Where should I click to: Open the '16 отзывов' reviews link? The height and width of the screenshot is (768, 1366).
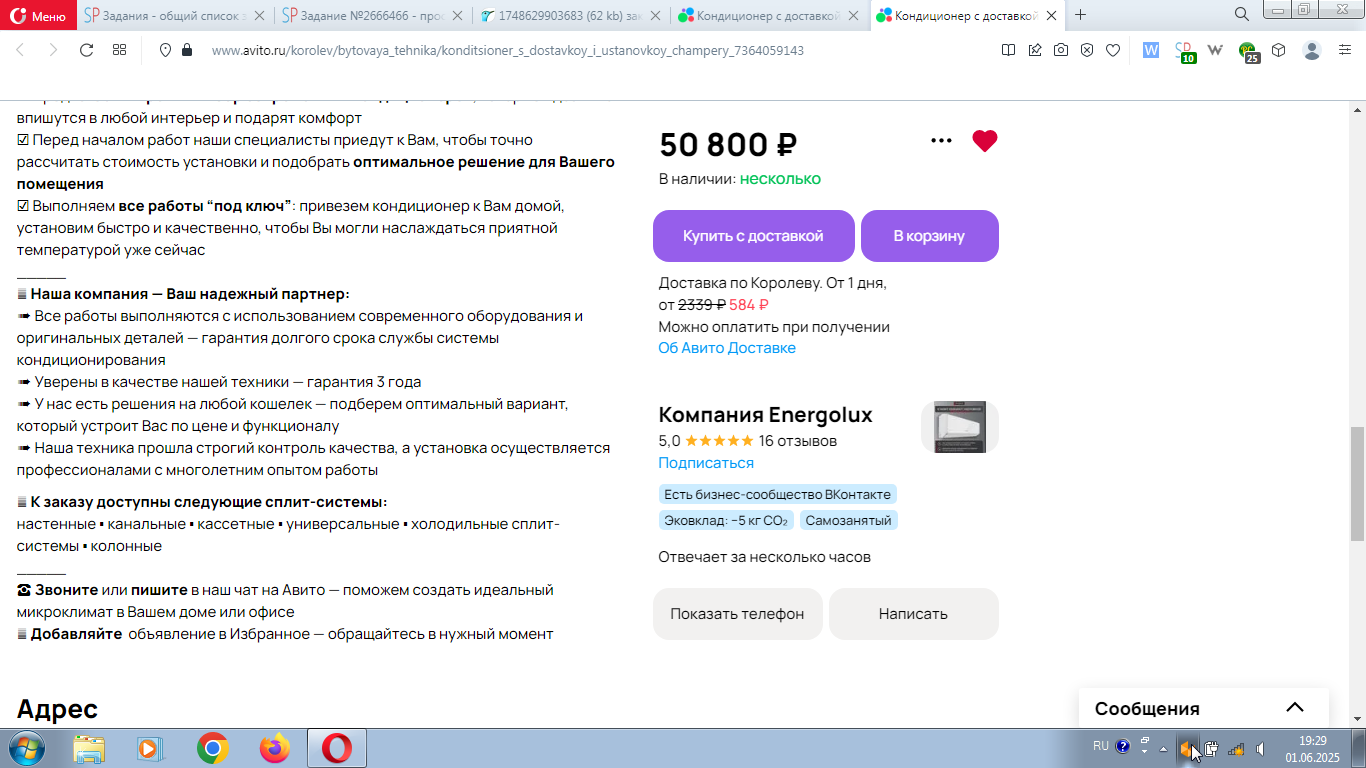coord(798,441)
